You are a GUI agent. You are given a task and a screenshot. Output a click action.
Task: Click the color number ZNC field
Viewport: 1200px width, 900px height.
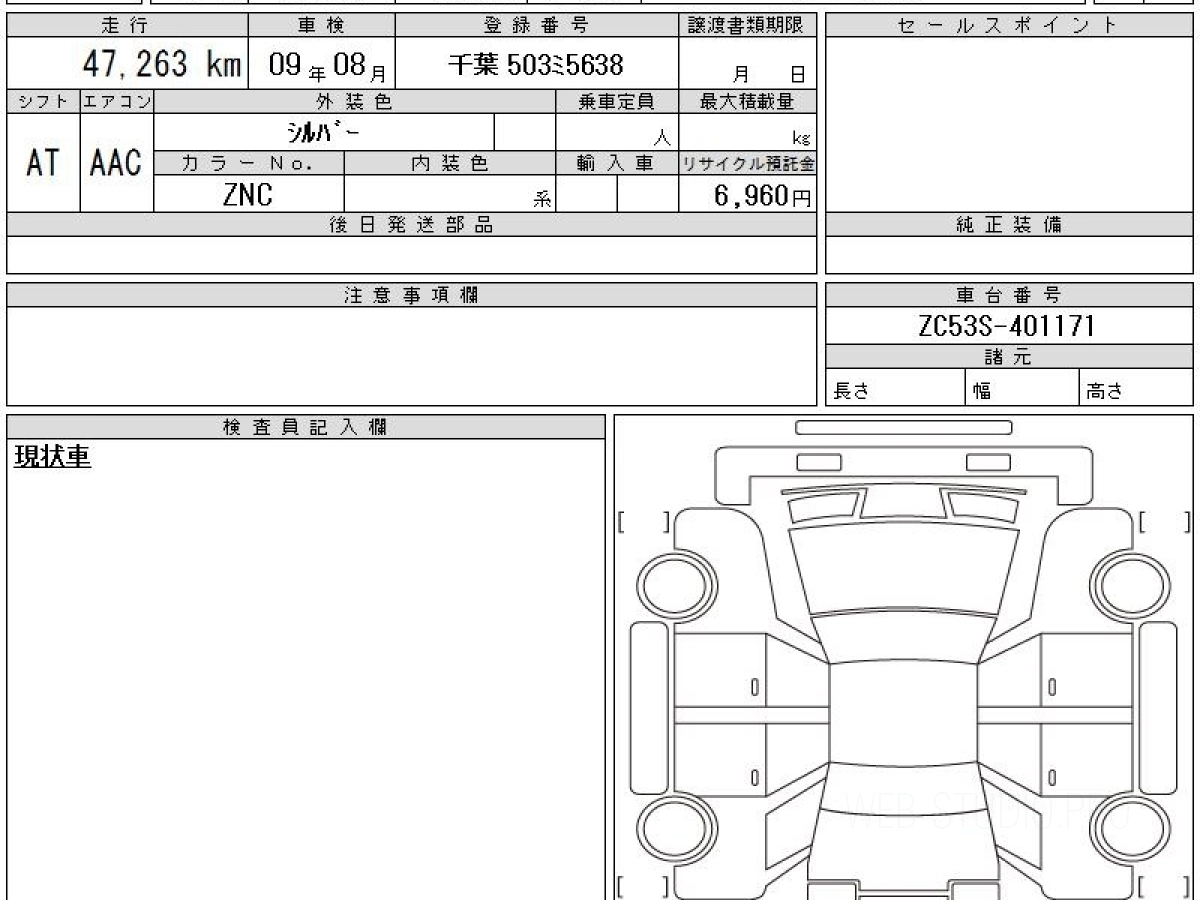[x=248, y=195]
